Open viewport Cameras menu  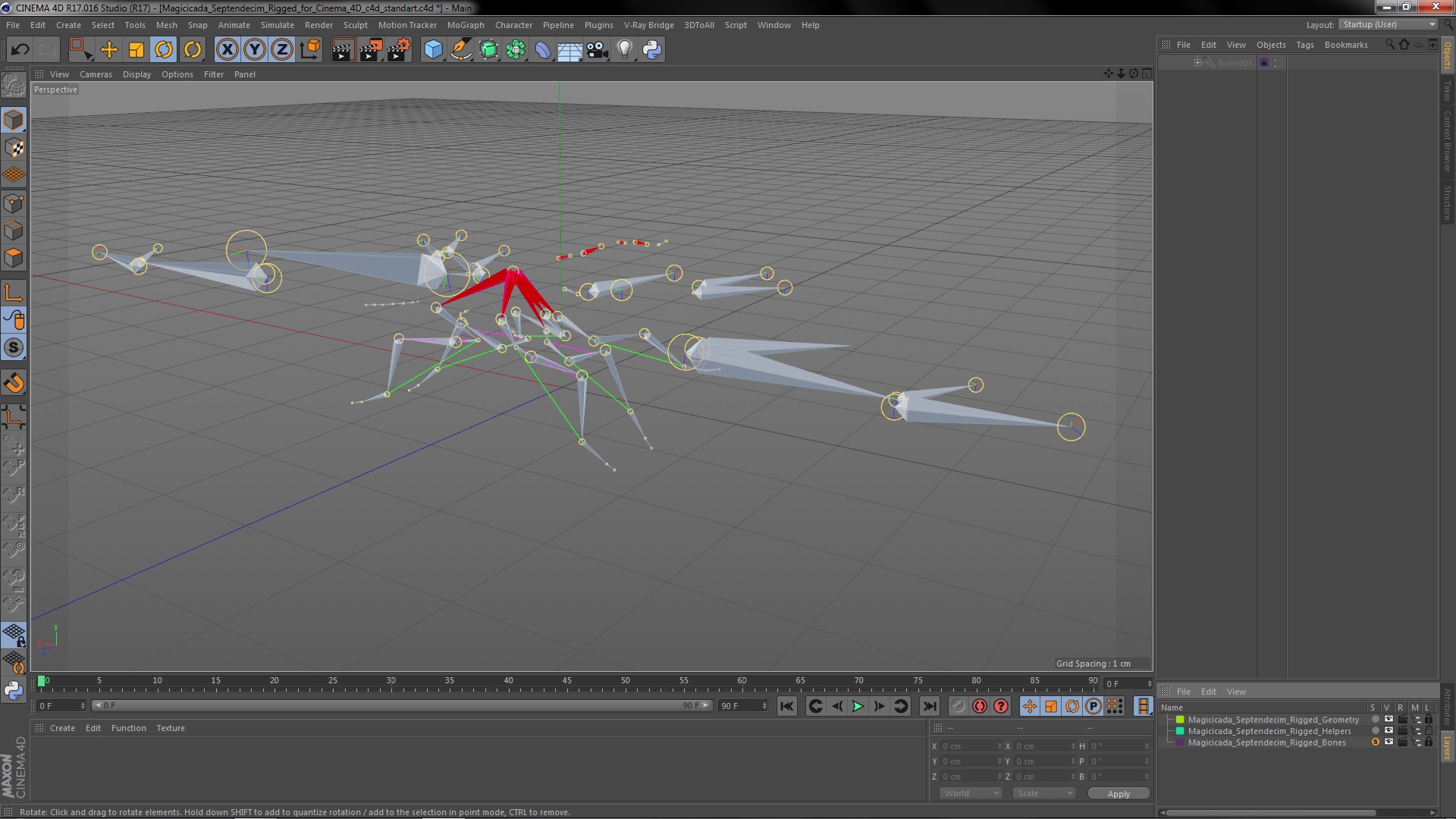tap(96, 74)
